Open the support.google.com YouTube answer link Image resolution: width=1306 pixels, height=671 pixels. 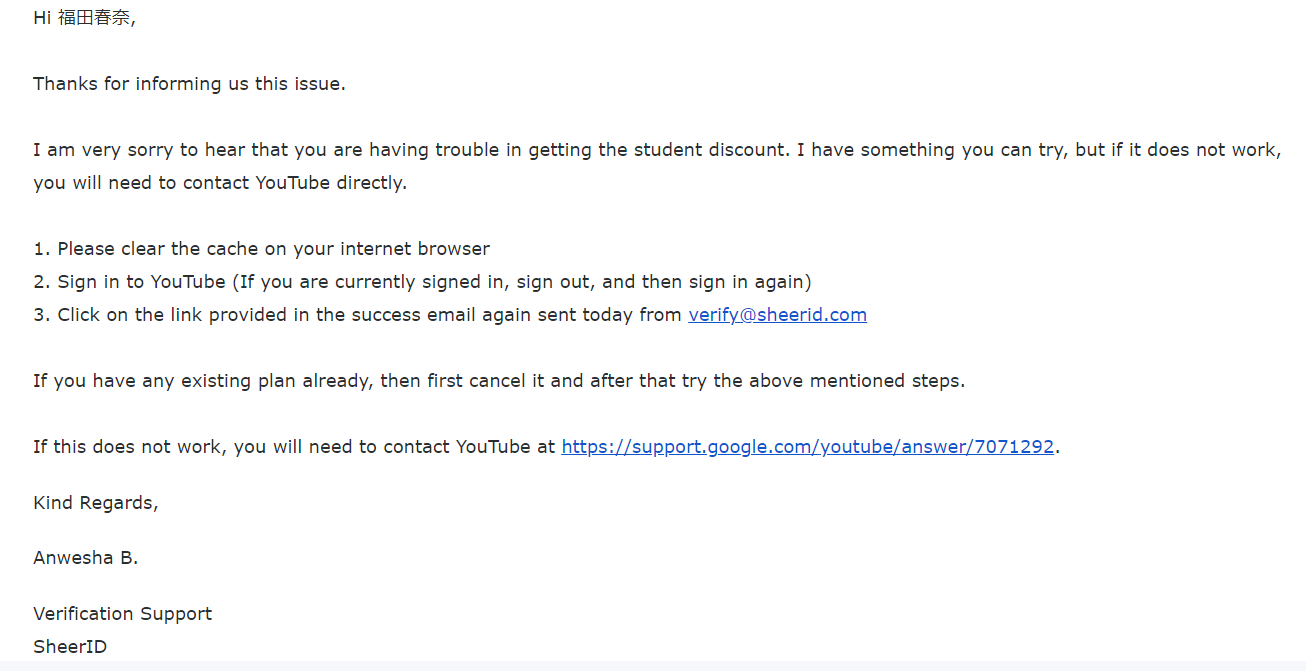(x=808, y=447)
